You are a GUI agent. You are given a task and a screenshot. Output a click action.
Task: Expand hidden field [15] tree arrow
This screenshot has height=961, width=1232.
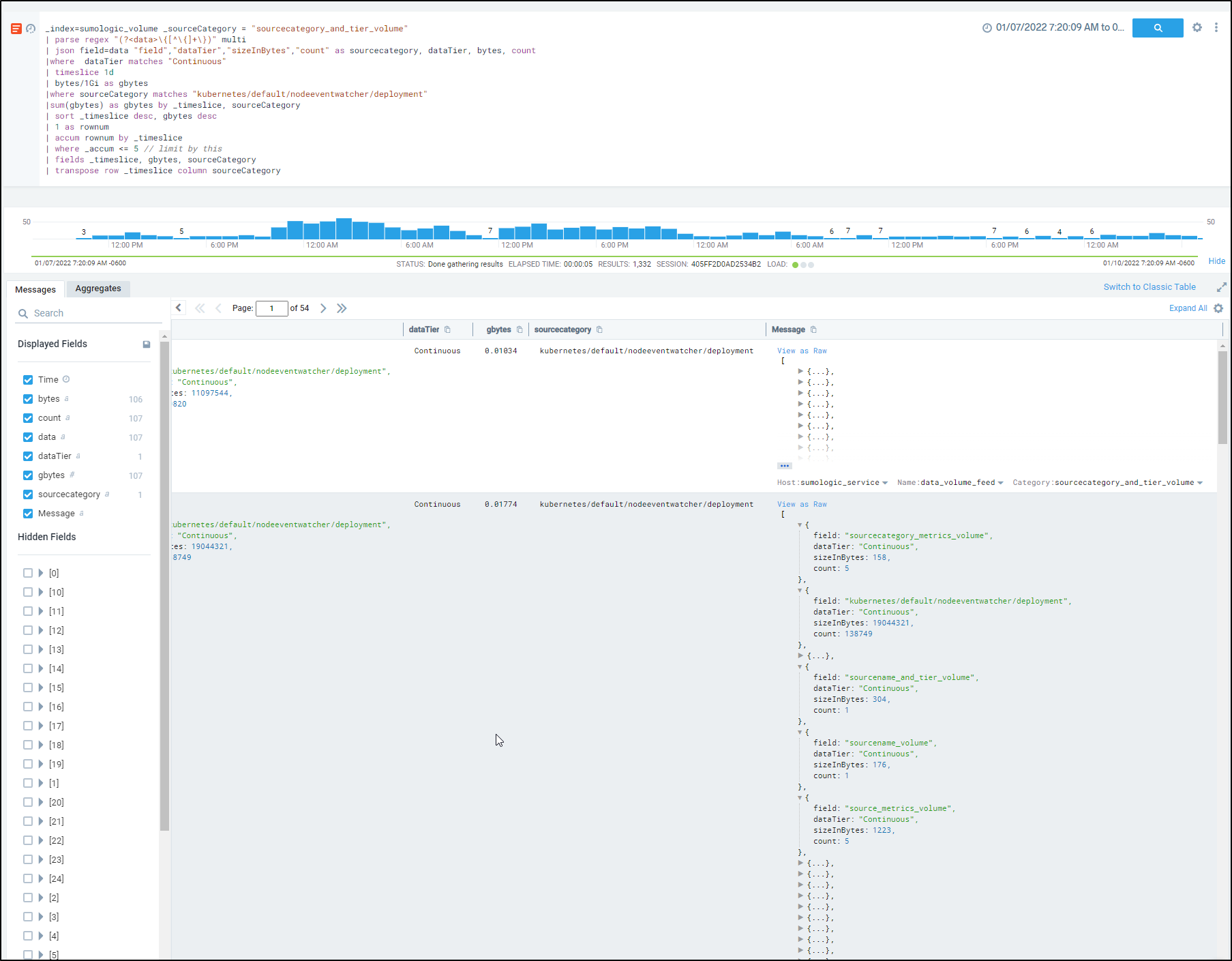(x=41, y=688)
